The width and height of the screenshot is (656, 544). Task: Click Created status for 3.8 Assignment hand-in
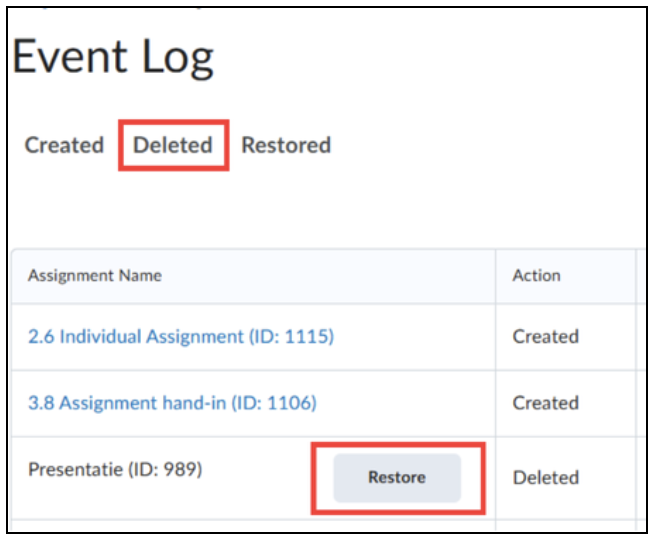coord(546,403)
